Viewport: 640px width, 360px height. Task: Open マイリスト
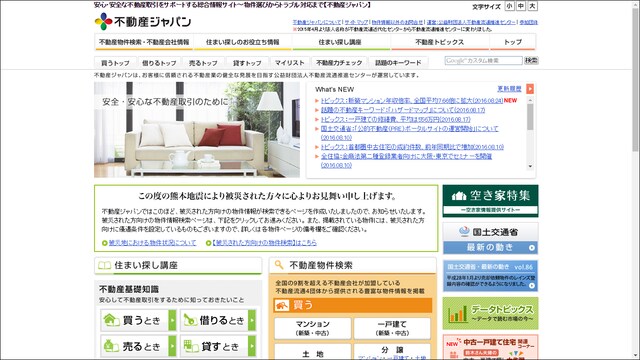[289, 63]
